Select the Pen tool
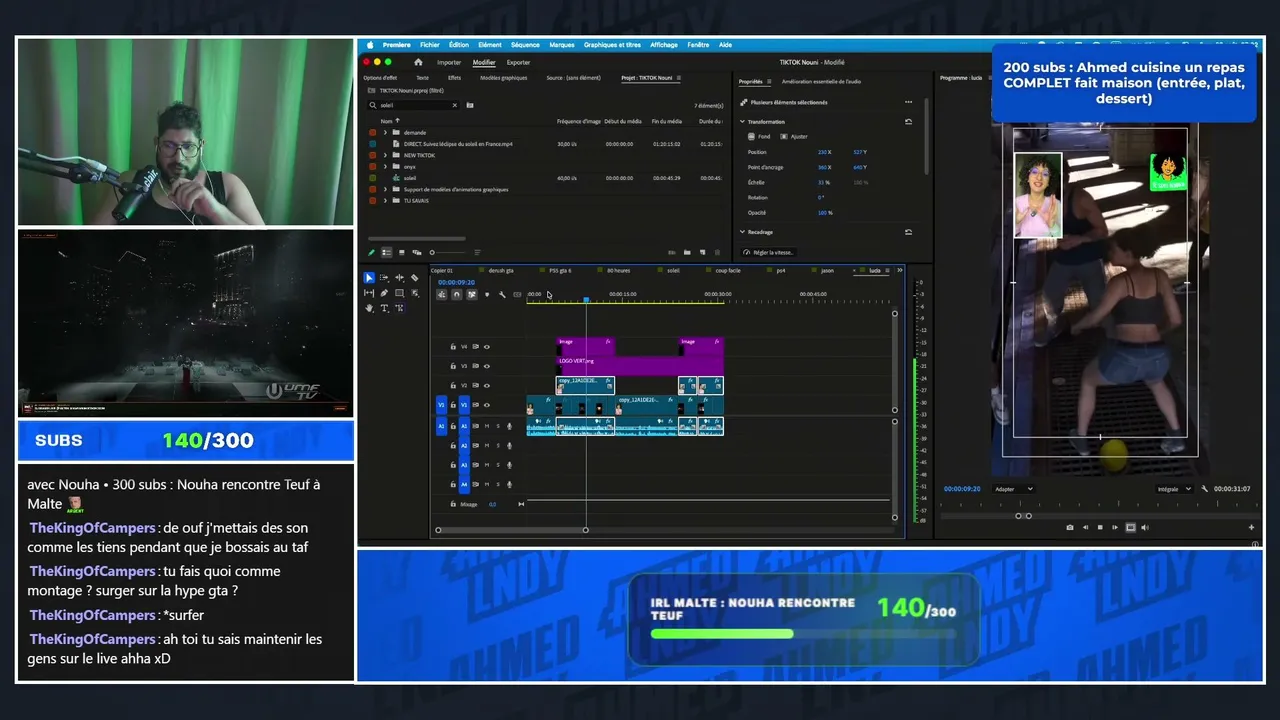Image resolution: width=1280 pixels, height=720 pixels. [x=384, y=293]
